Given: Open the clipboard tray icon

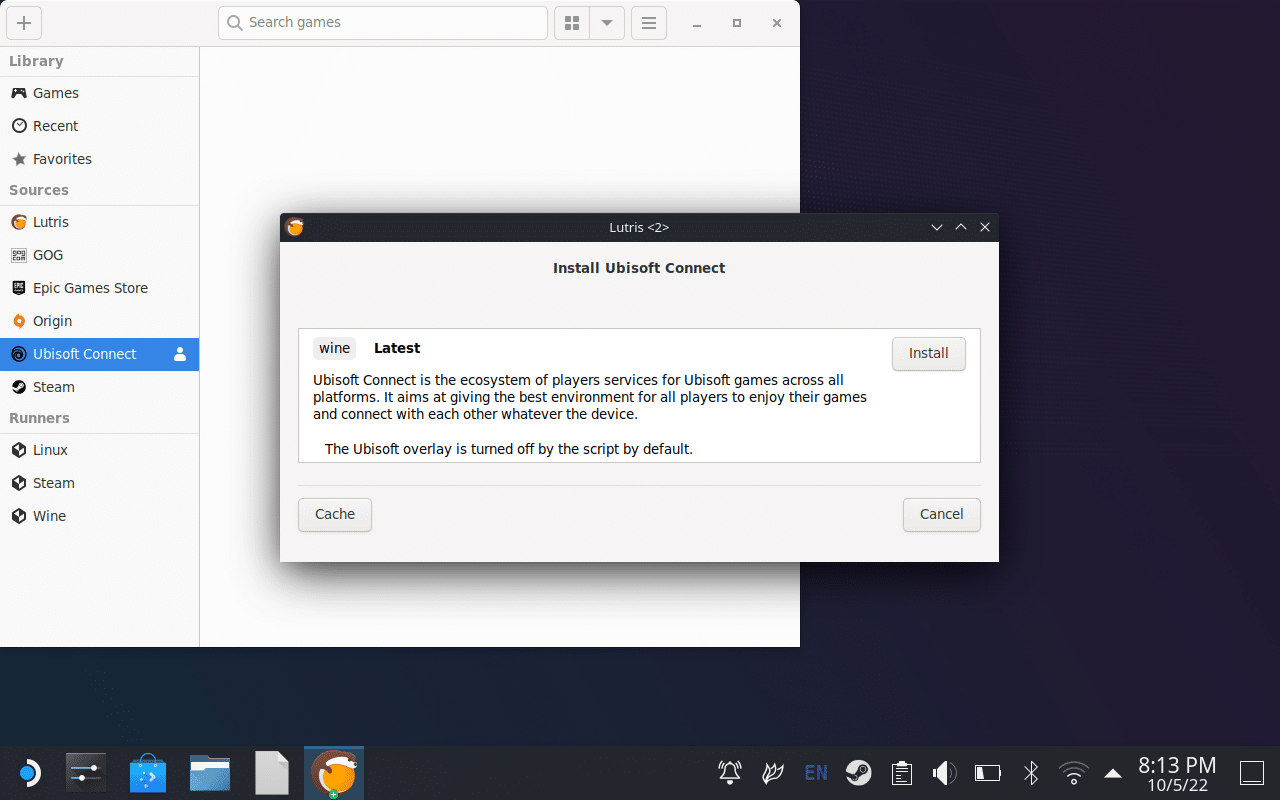Looking at the screenshot, I should tap(902, 773).
